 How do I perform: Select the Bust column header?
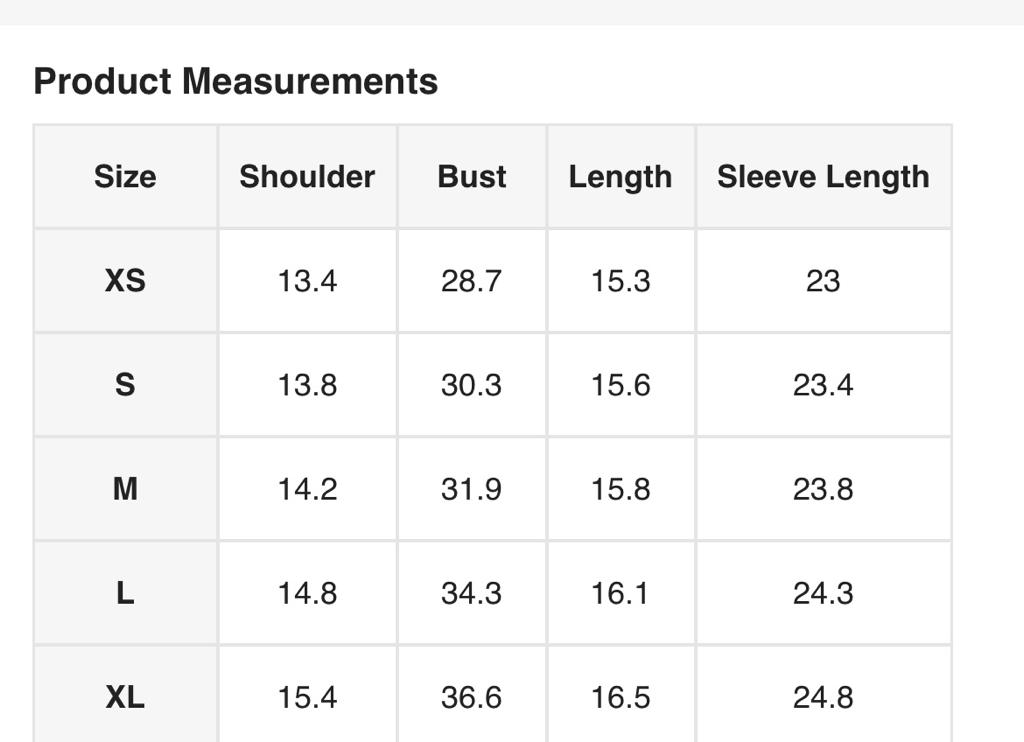pos(472,177)
